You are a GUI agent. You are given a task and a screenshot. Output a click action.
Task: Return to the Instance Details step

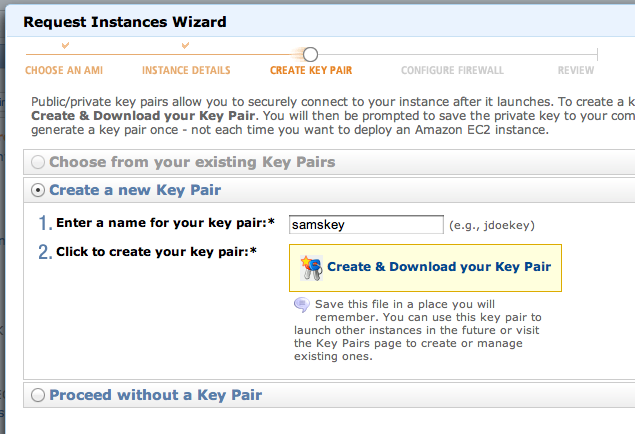click(x=186, y=71)
